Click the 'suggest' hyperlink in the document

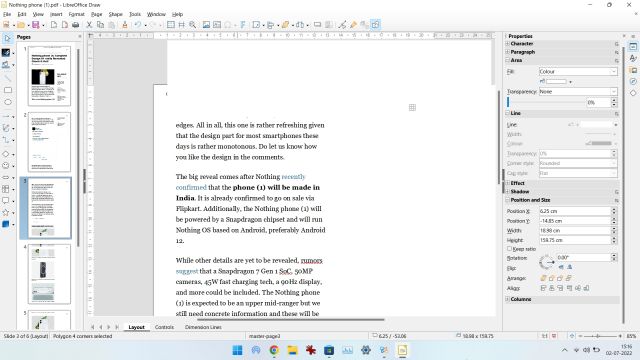(187, 271)
